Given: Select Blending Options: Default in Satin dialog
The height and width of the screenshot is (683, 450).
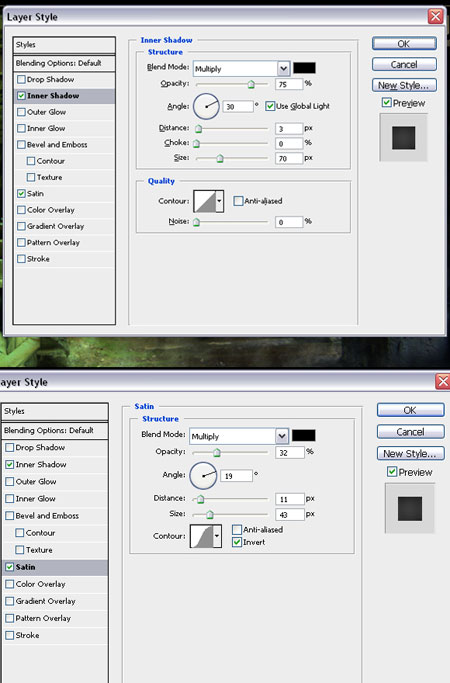Looking at the screenshot, I should click(x=54, y=430).
